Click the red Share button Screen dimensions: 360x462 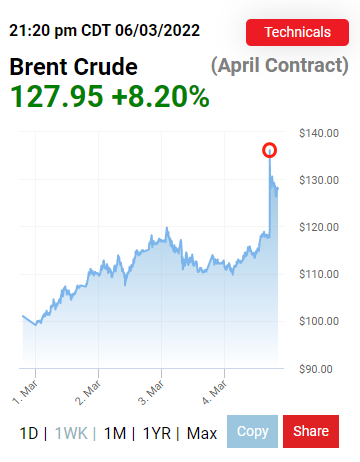tap(311, 431)
